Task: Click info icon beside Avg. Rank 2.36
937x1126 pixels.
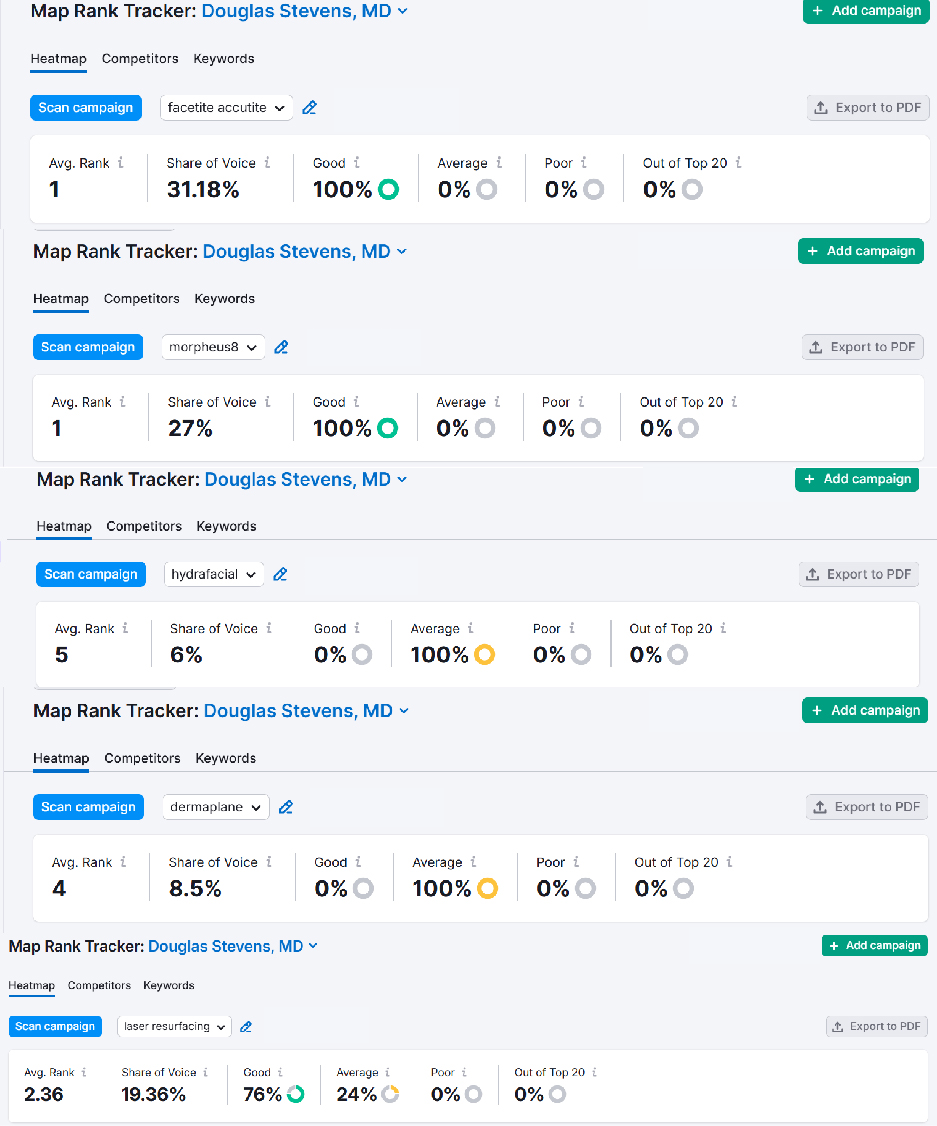Action: pyautogui.click(x=84, y=1072)
